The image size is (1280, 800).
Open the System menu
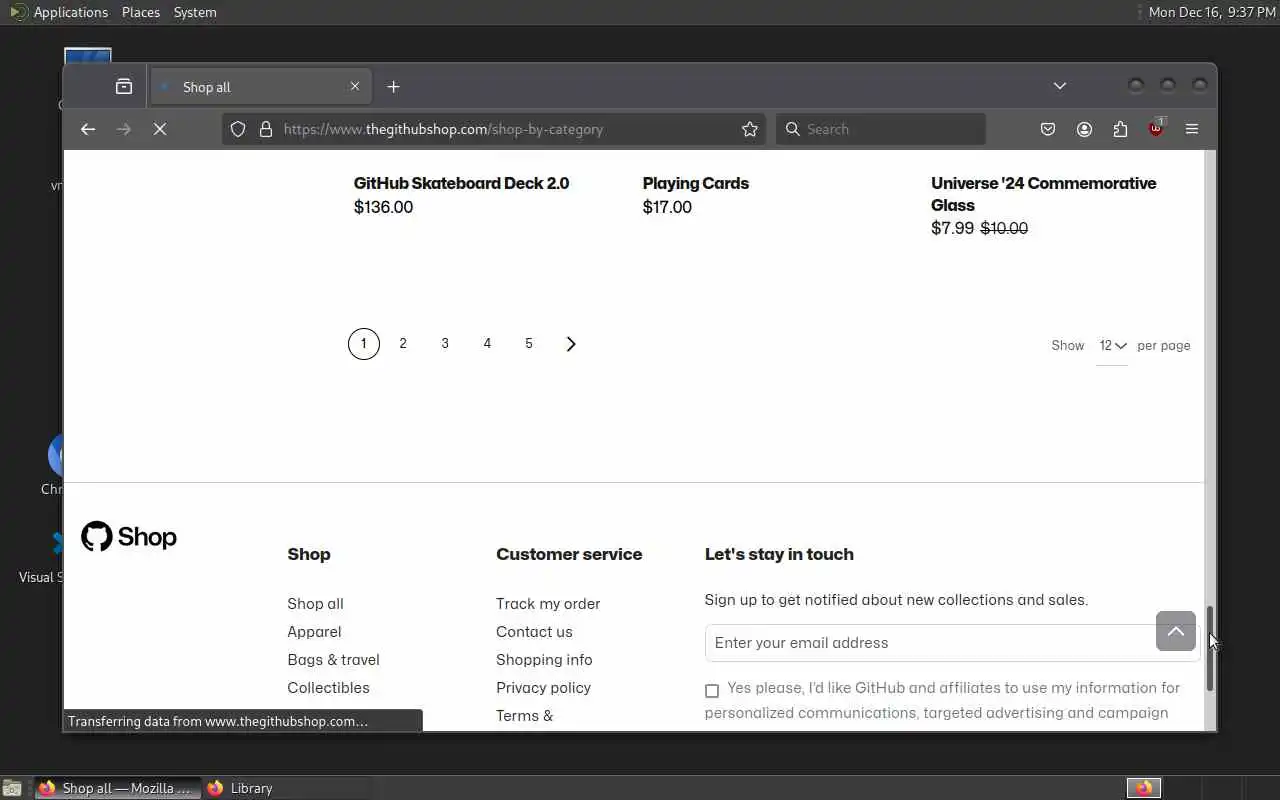194,12
